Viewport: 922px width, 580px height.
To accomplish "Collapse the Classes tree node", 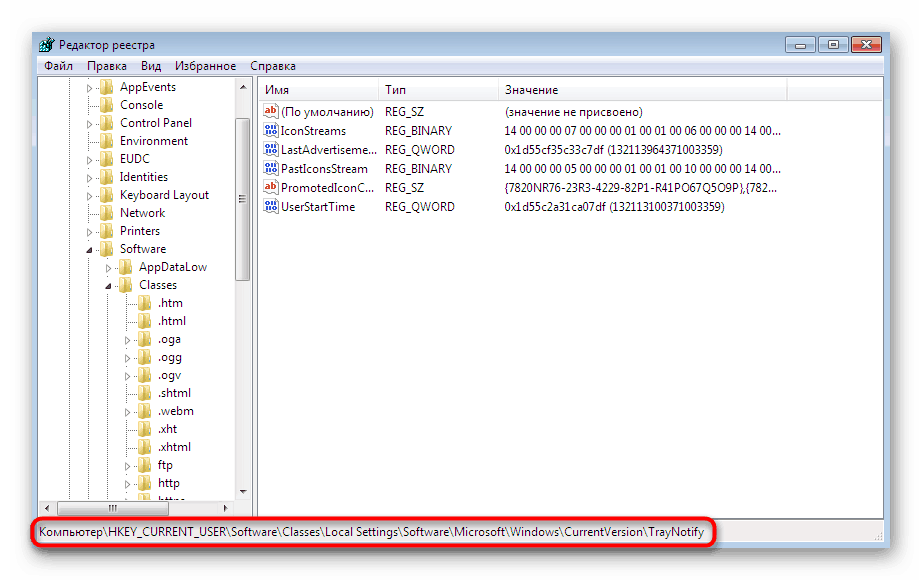I will click(x=108, y=286).
